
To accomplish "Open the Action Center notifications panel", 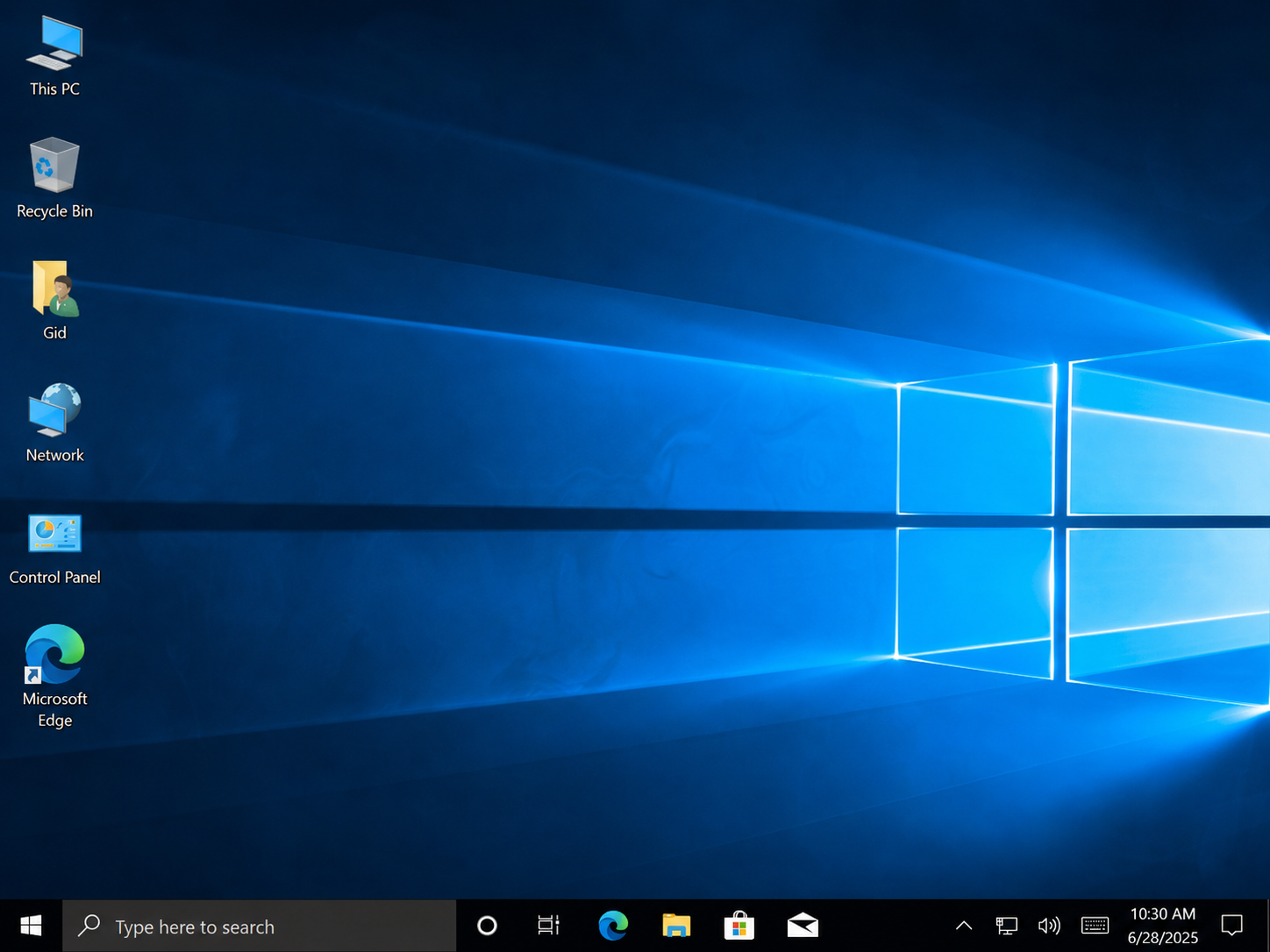I will [1232, 926].
